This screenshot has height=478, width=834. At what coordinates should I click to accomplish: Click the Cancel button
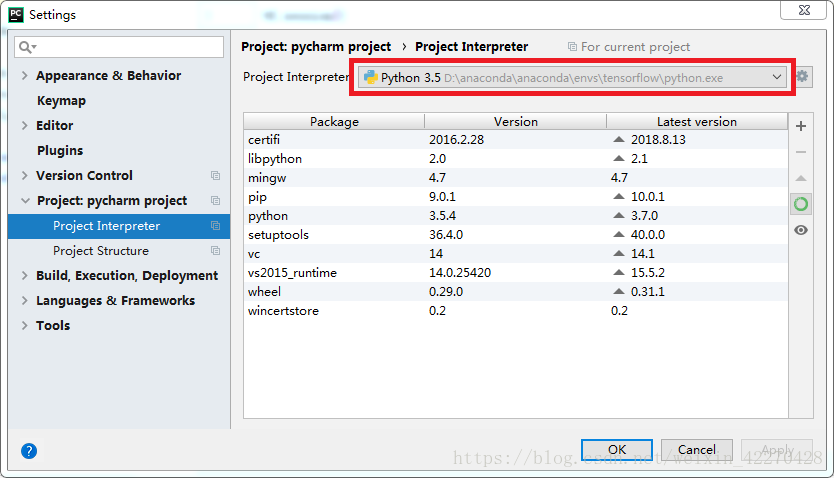pos(697,450)
